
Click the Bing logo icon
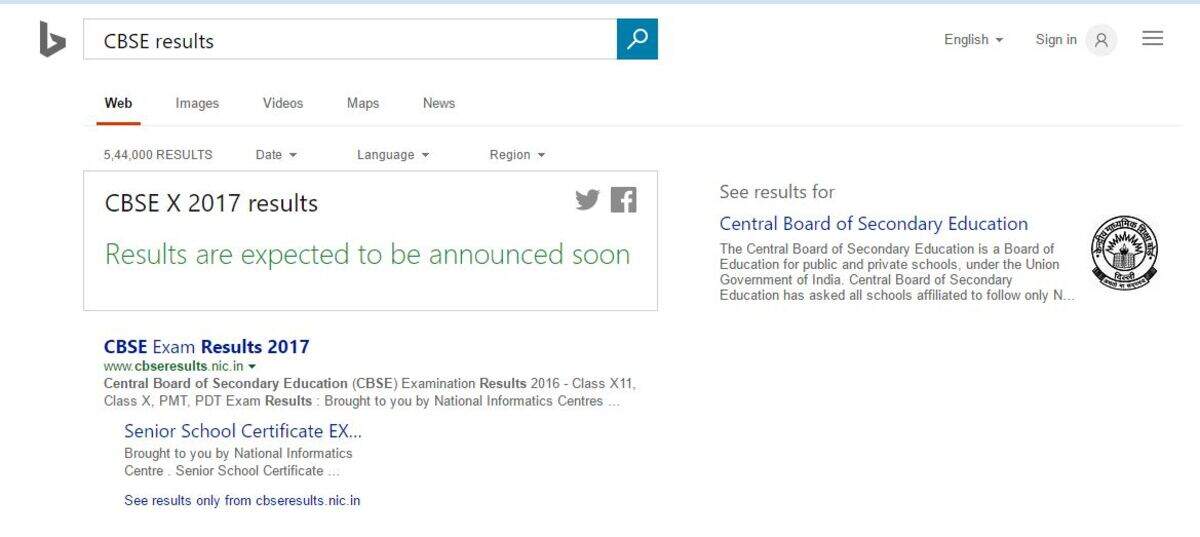pyautogui.click(x=52, y=40)
